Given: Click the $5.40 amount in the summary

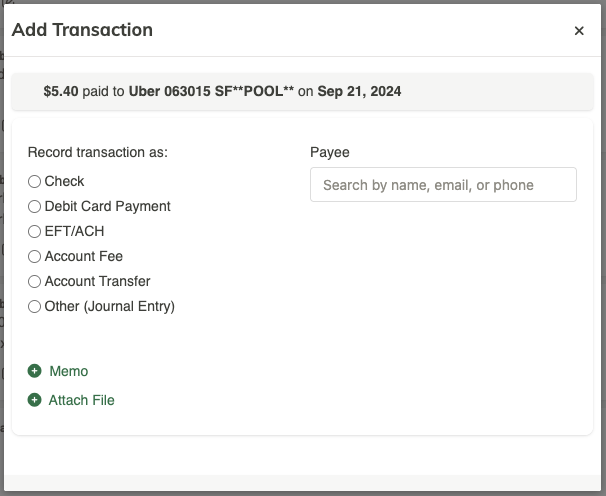Looking at the screenshot, I should [61, 91].
